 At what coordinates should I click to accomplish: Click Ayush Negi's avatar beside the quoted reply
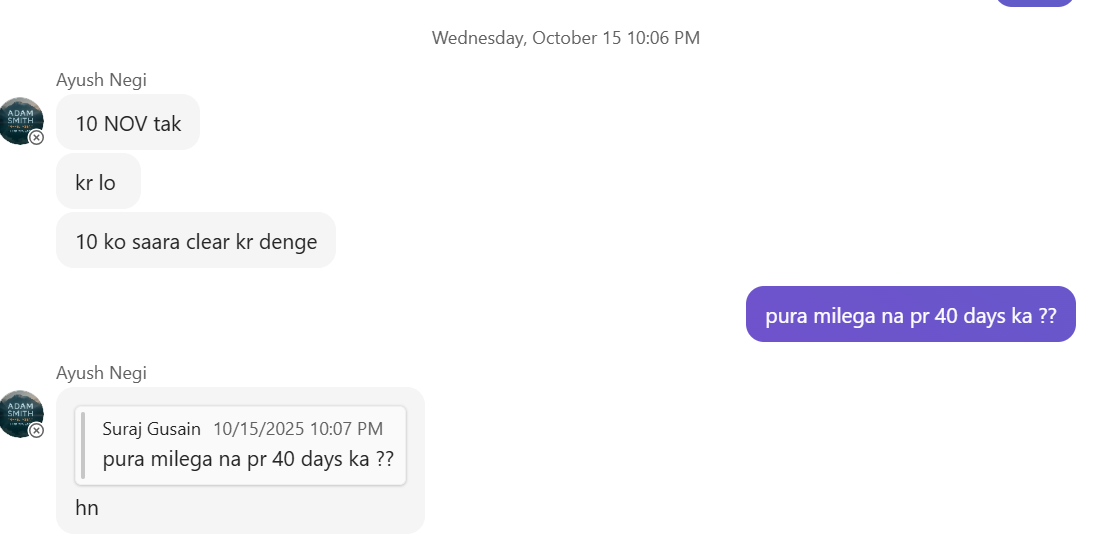(x=19, y=413)
